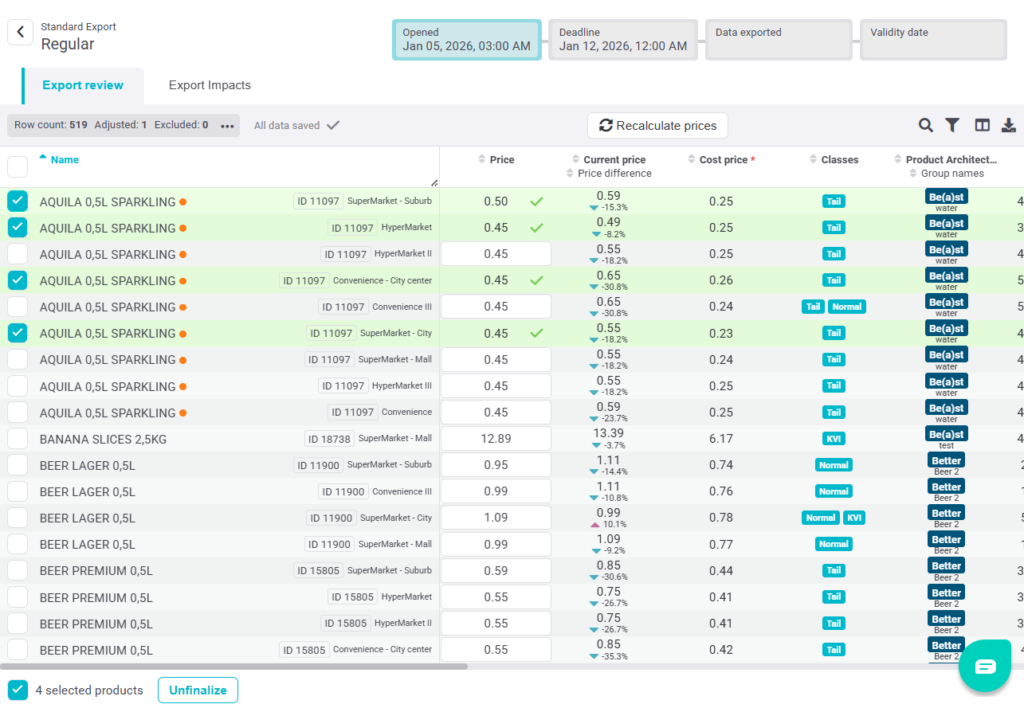The image size is (1024, 708).
Task: Open the chat support widget
Action: [985, 666]
